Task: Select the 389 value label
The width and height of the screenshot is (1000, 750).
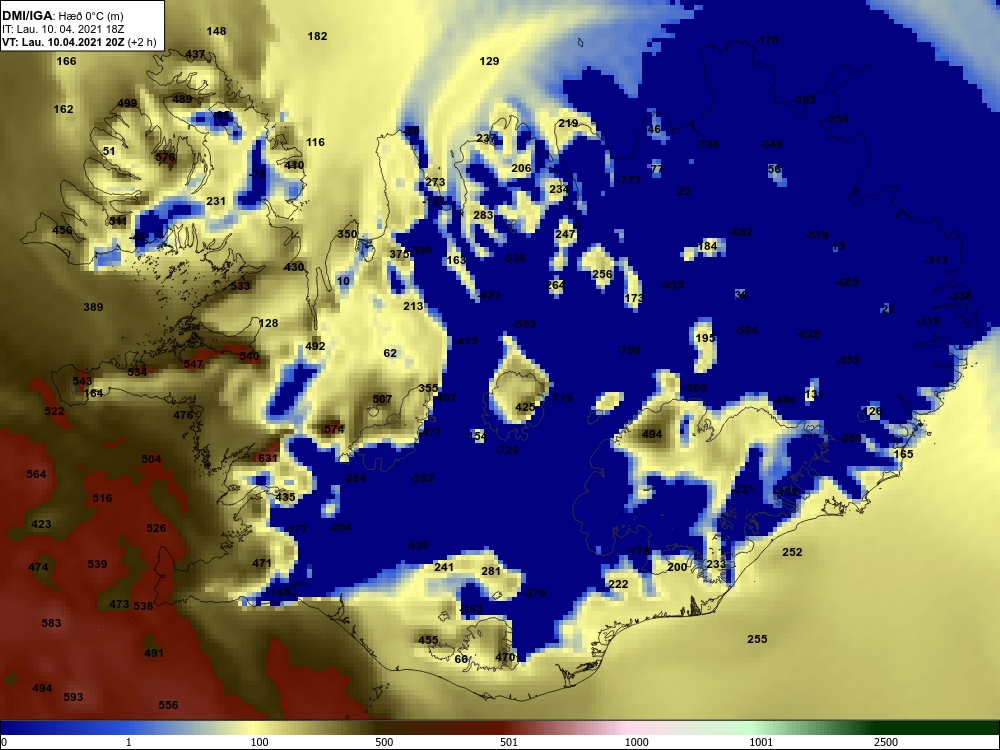Action: coord(93,307)
